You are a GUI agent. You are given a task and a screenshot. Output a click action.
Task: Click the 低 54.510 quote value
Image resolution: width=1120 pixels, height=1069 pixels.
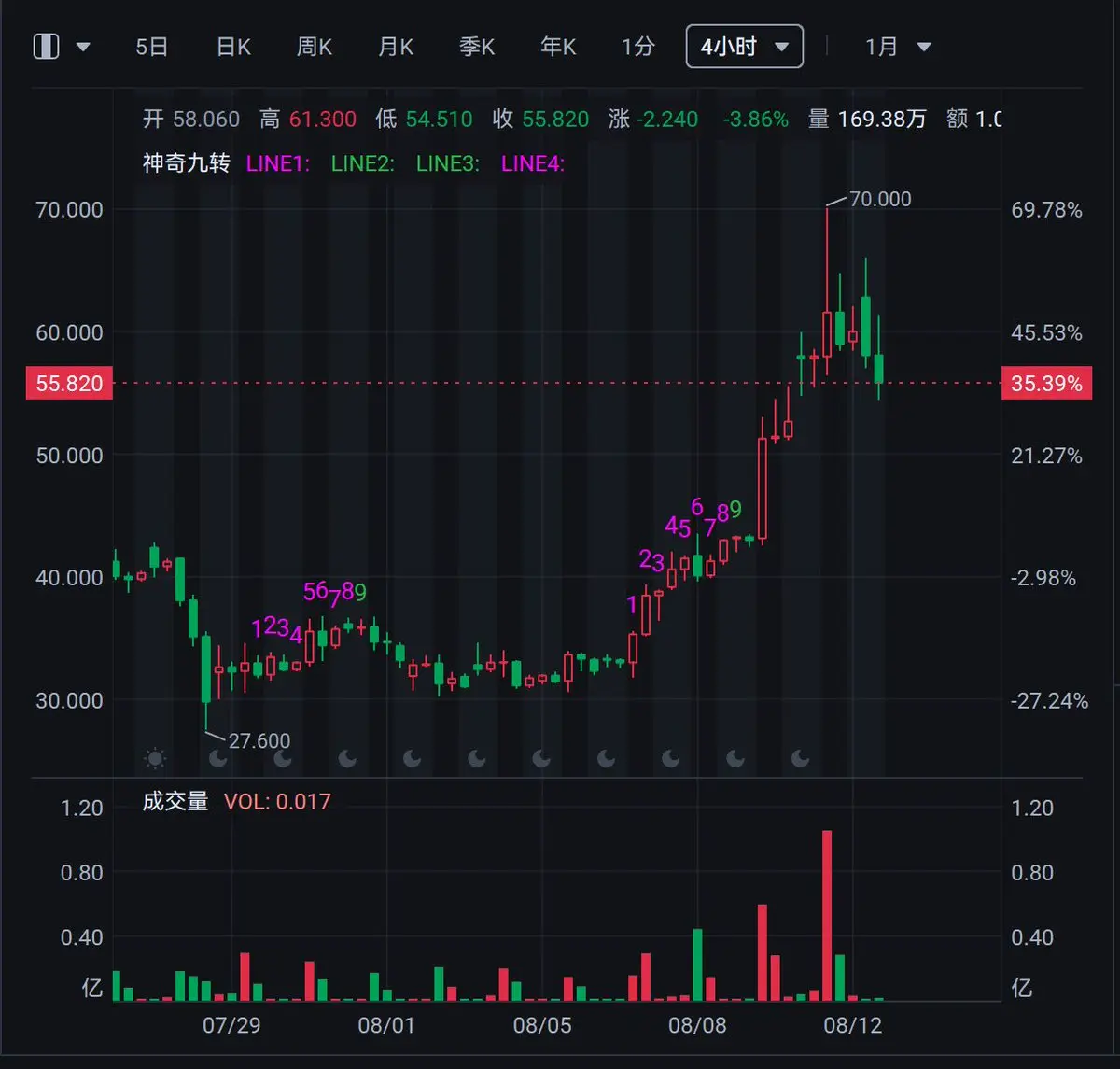pos(424,120)
